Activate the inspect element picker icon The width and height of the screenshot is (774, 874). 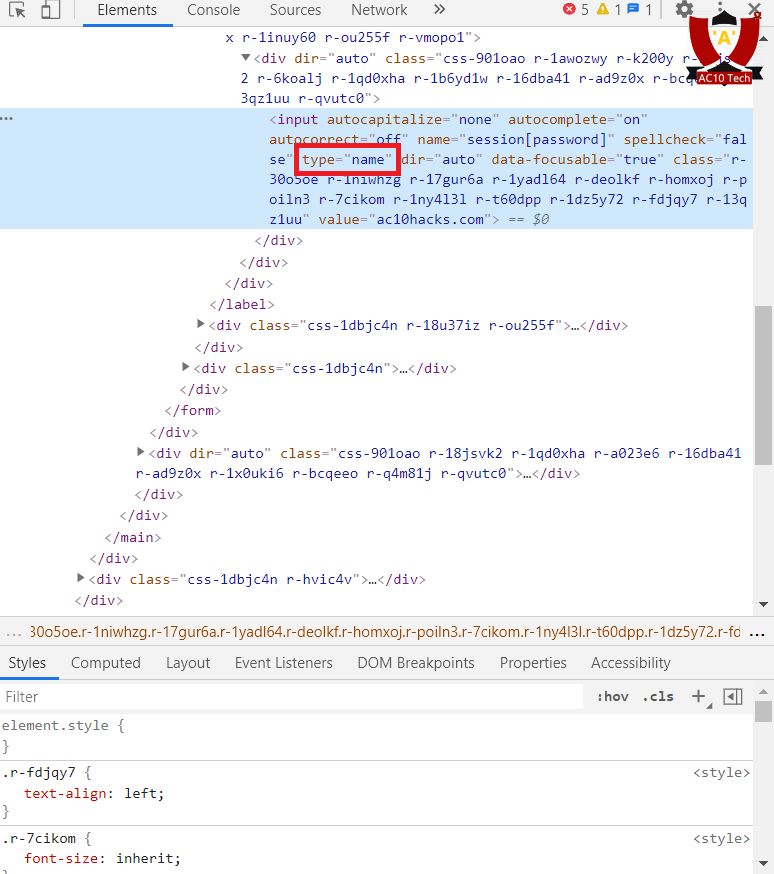click(17, 10)
